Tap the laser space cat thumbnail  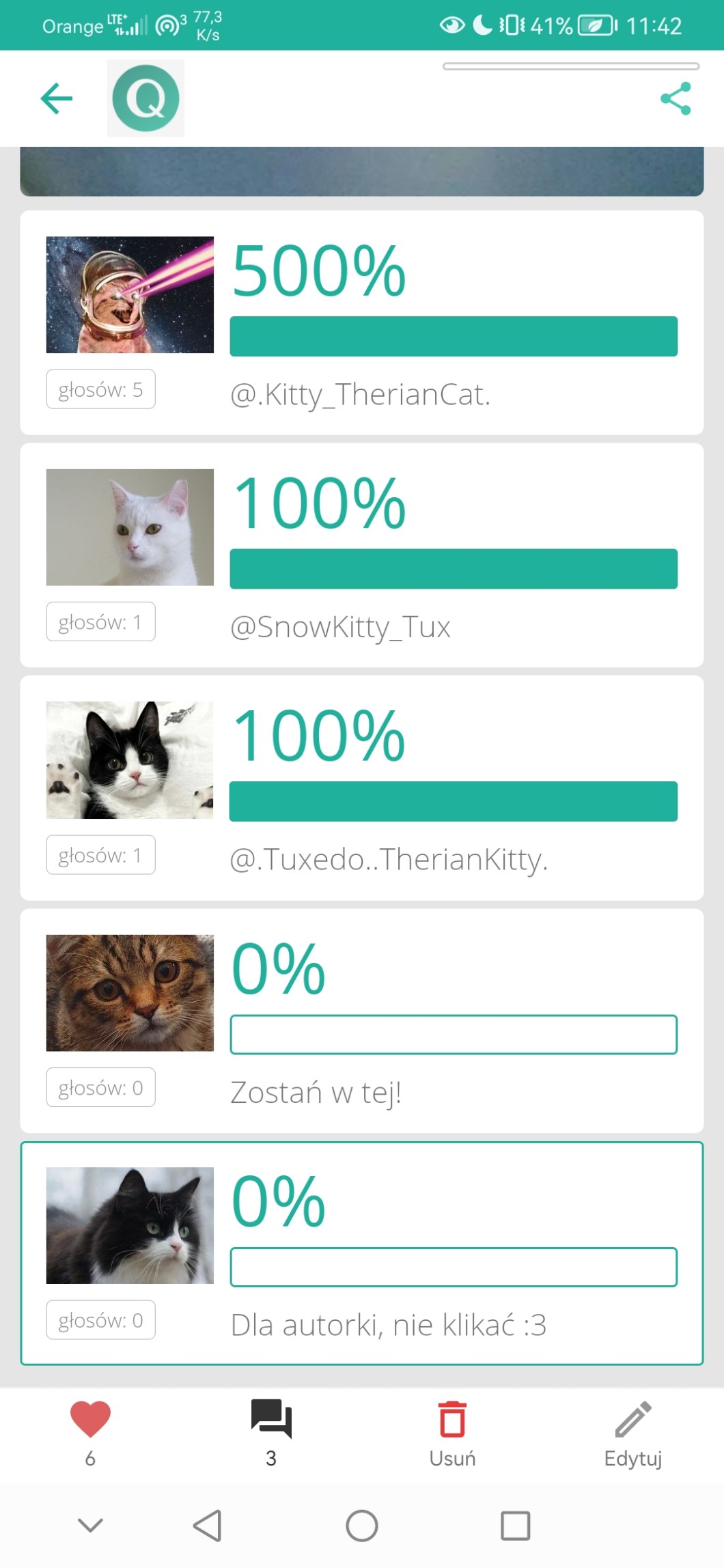pyautogui.click(x=130, y=295)
